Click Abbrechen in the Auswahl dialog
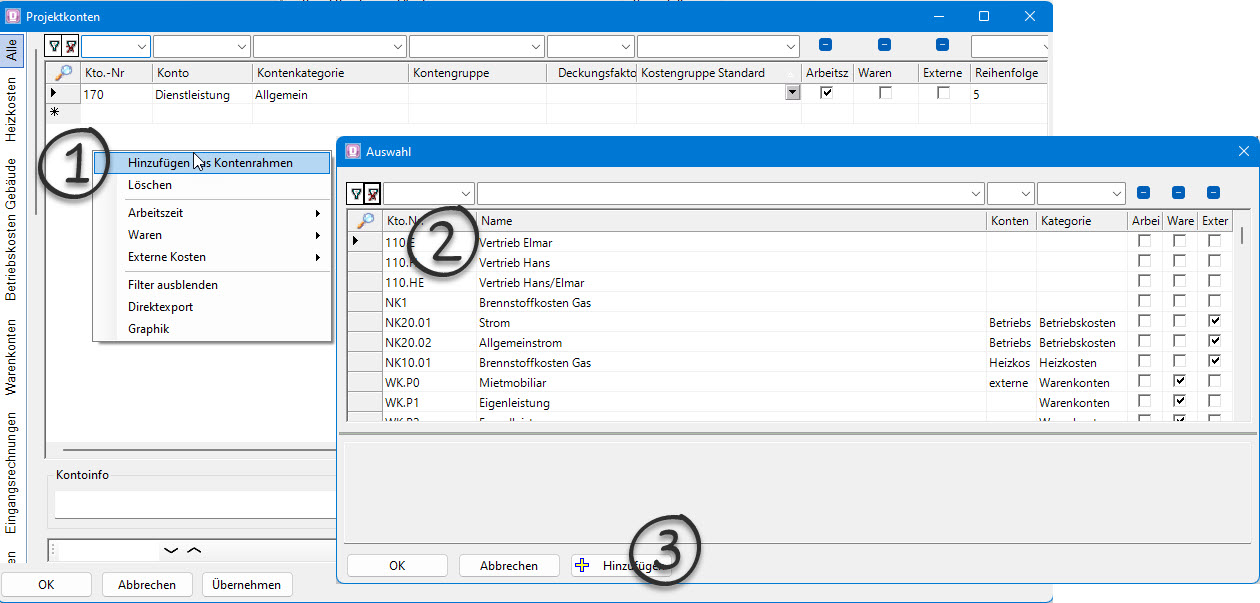Viewport: 1260px width, 603px height. pos(508,566)
